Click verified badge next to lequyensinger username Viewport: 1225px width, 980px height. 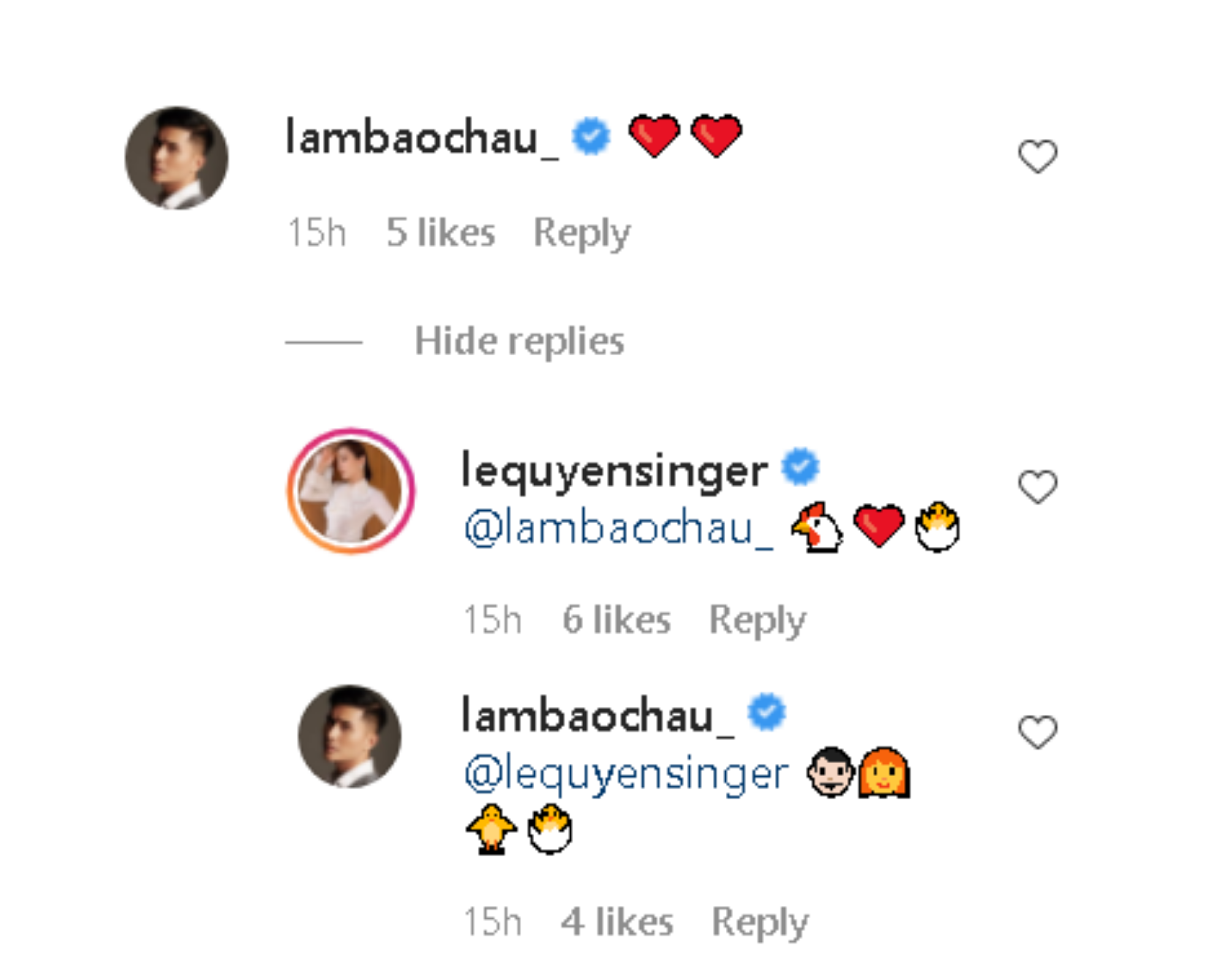coord(800,467)
